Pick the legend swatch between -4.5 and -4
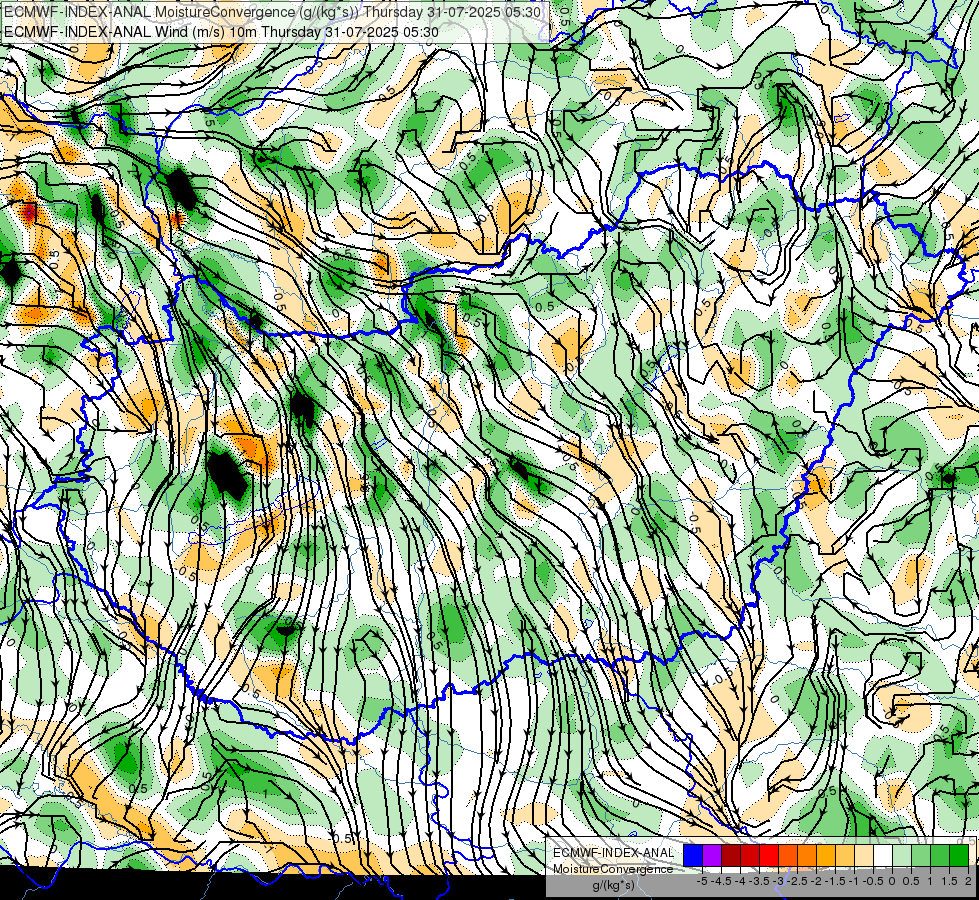 731,855
